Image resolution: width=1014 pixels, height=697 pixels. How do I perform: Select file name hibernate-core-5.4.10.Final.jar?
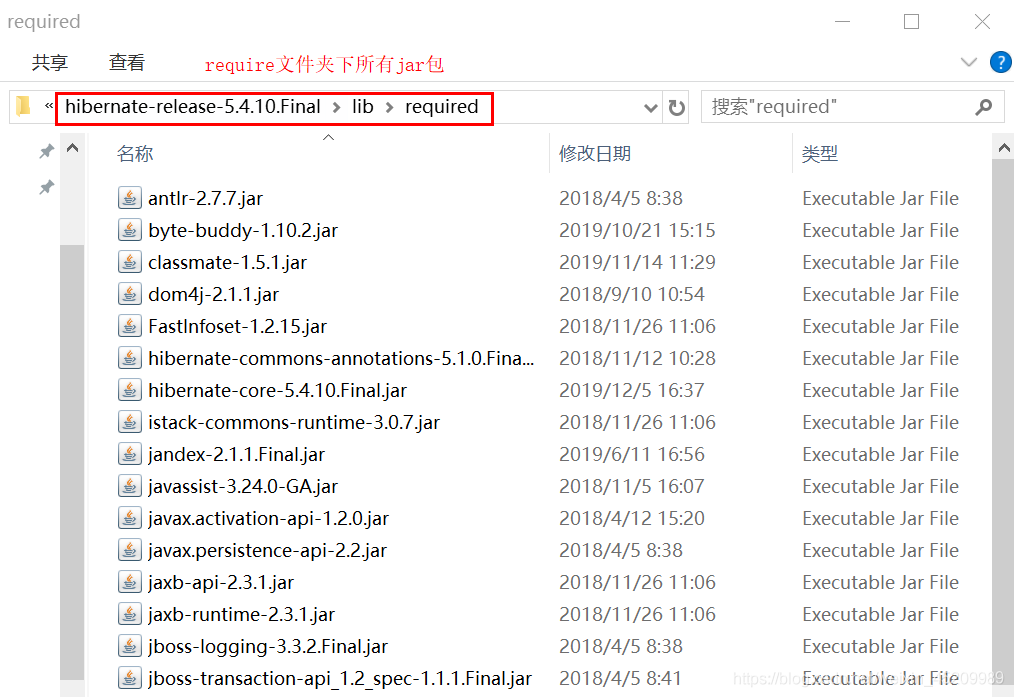pyautogui.click(x=277, y=390)
